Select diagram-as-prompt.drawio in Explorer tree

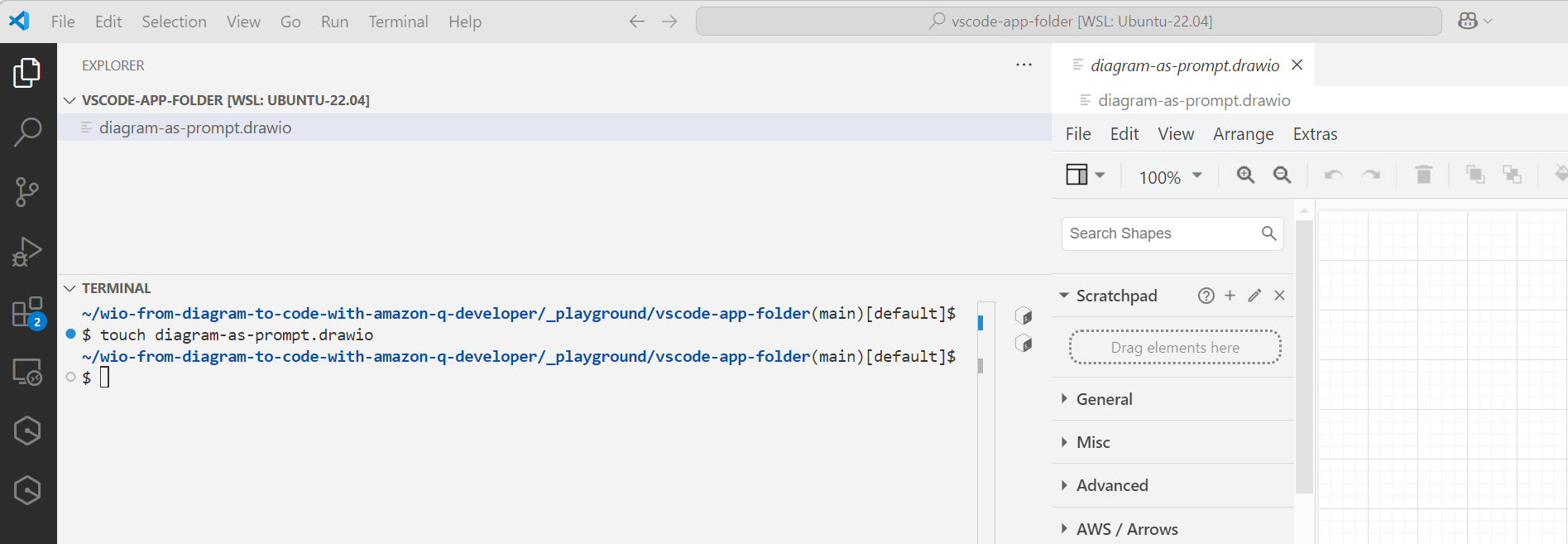554,128
